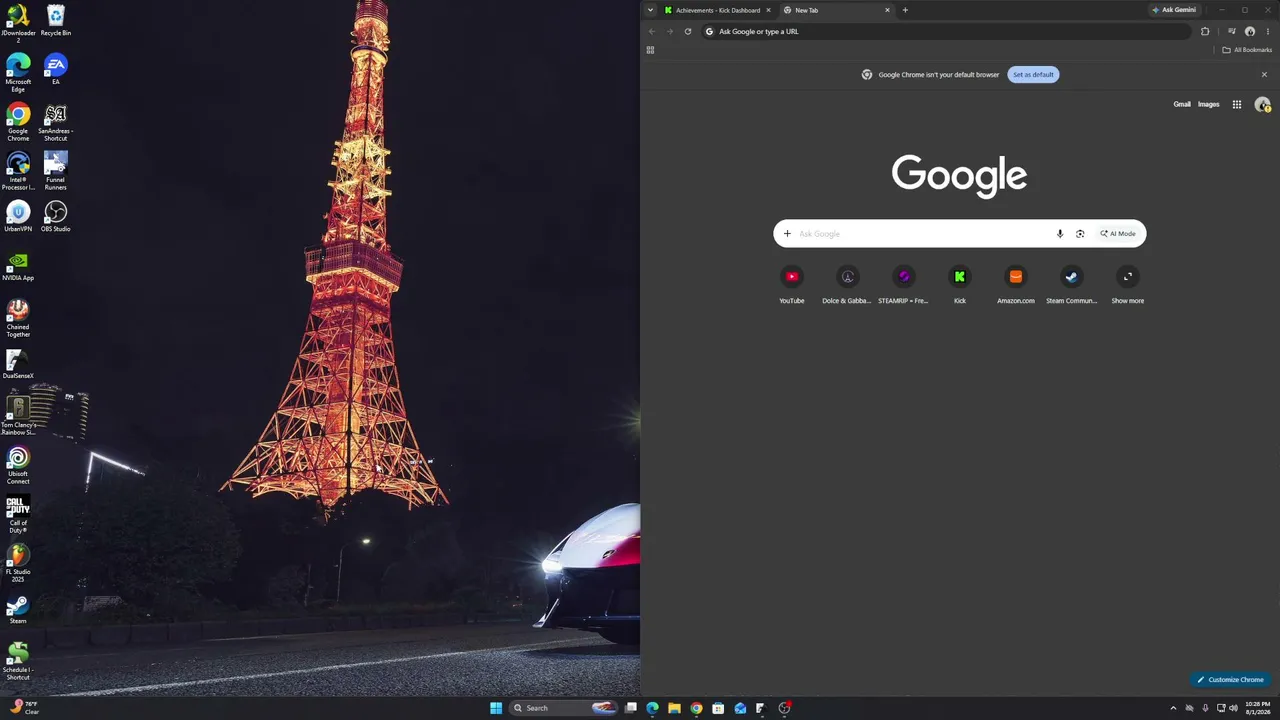Close the New Tab tab

click(x=887, y=10)
